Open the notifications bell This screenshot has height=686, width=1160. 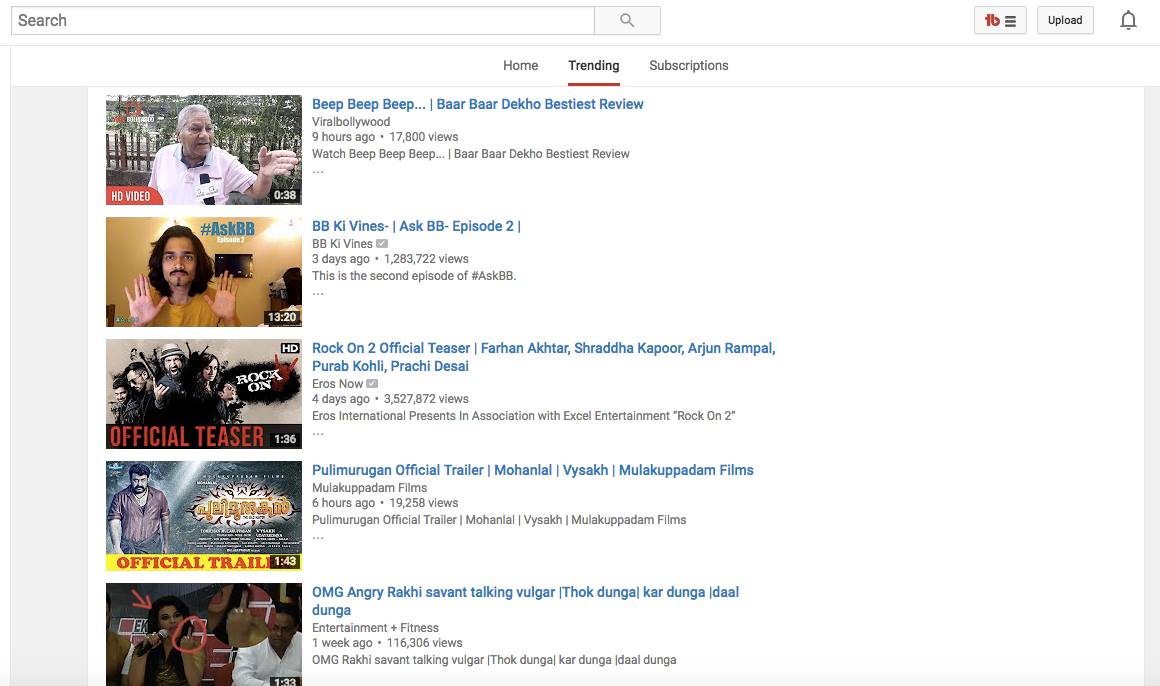(x=1128, y=21)
